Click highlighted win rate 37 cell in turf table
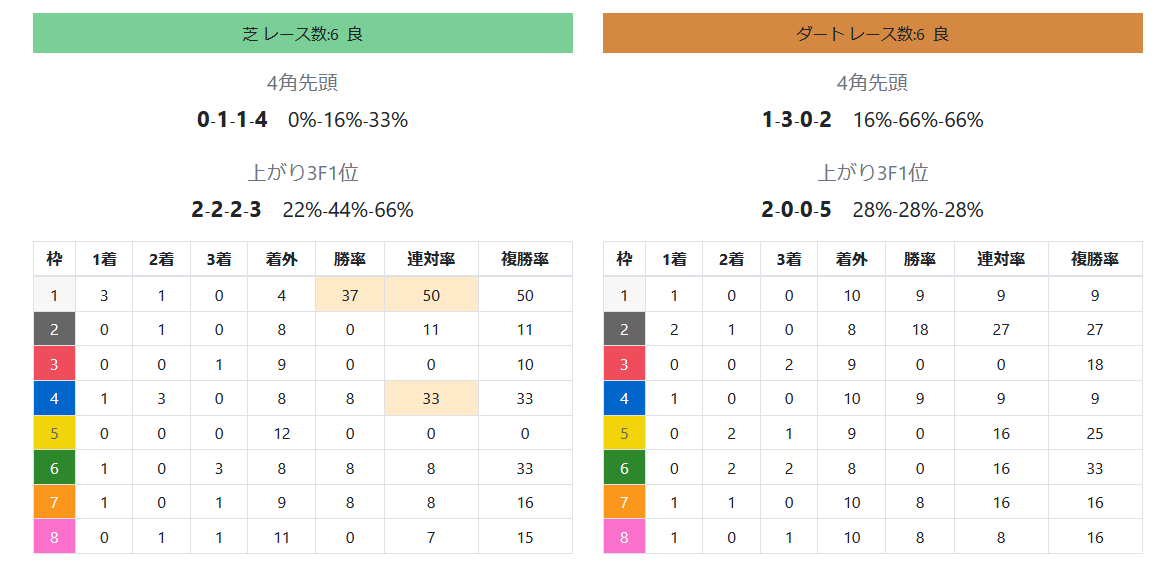Image resolution: width=1159 pixels, height=571 pixels. [349, 295]
